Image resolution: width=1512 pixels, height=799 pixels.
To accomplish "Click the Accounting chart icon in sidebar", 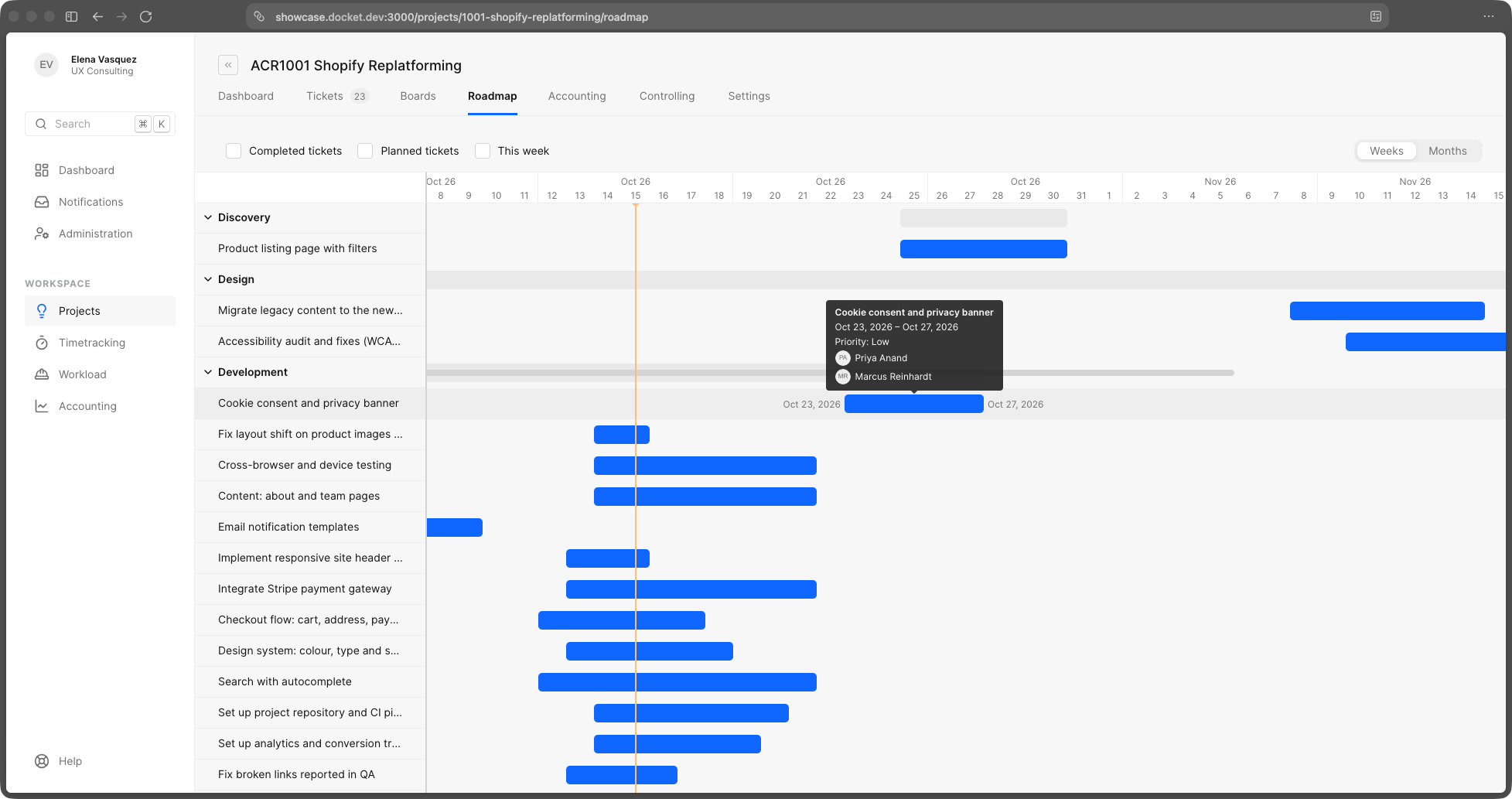I will [42, 406].
